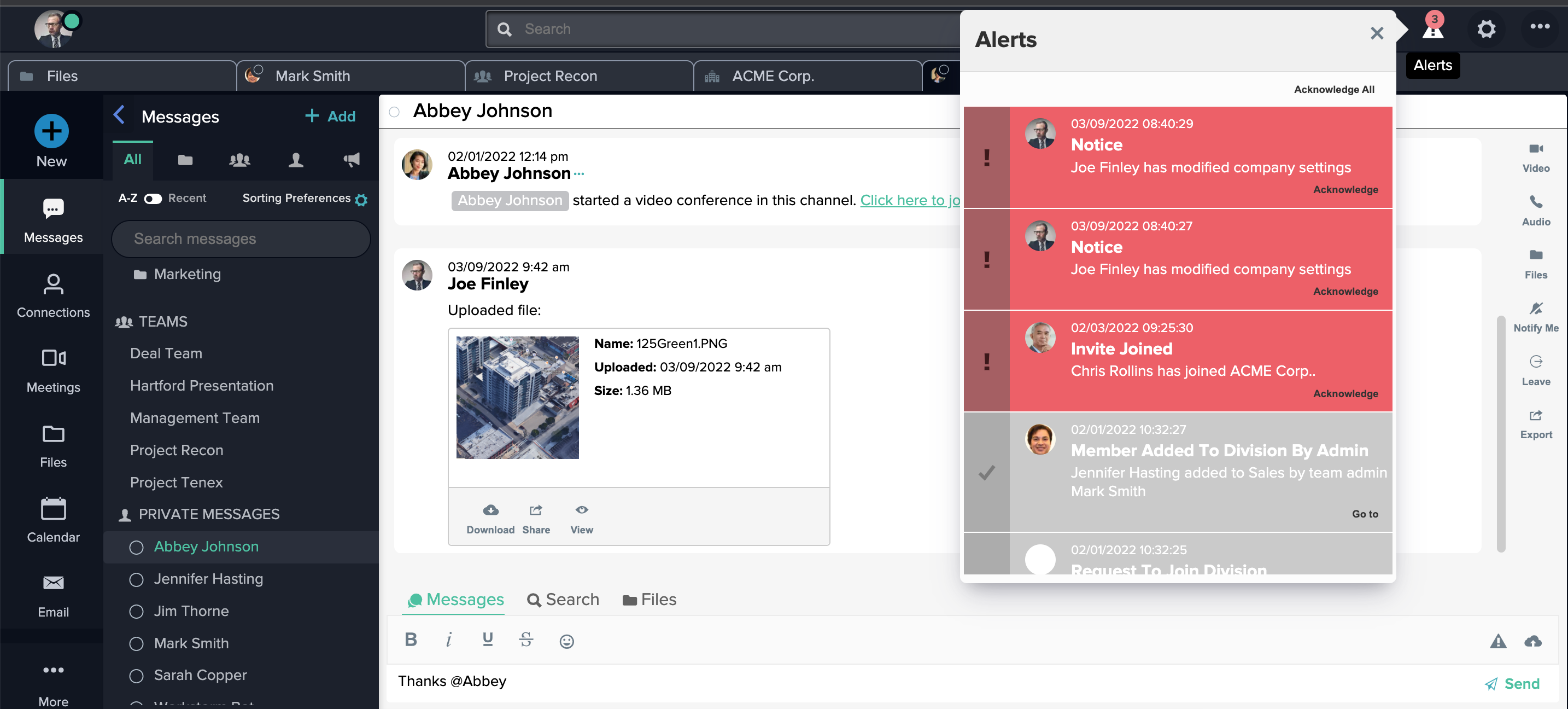
Task: Start a Video call with Abbey
Action: pyautogui.click(x=1535, y=157)
